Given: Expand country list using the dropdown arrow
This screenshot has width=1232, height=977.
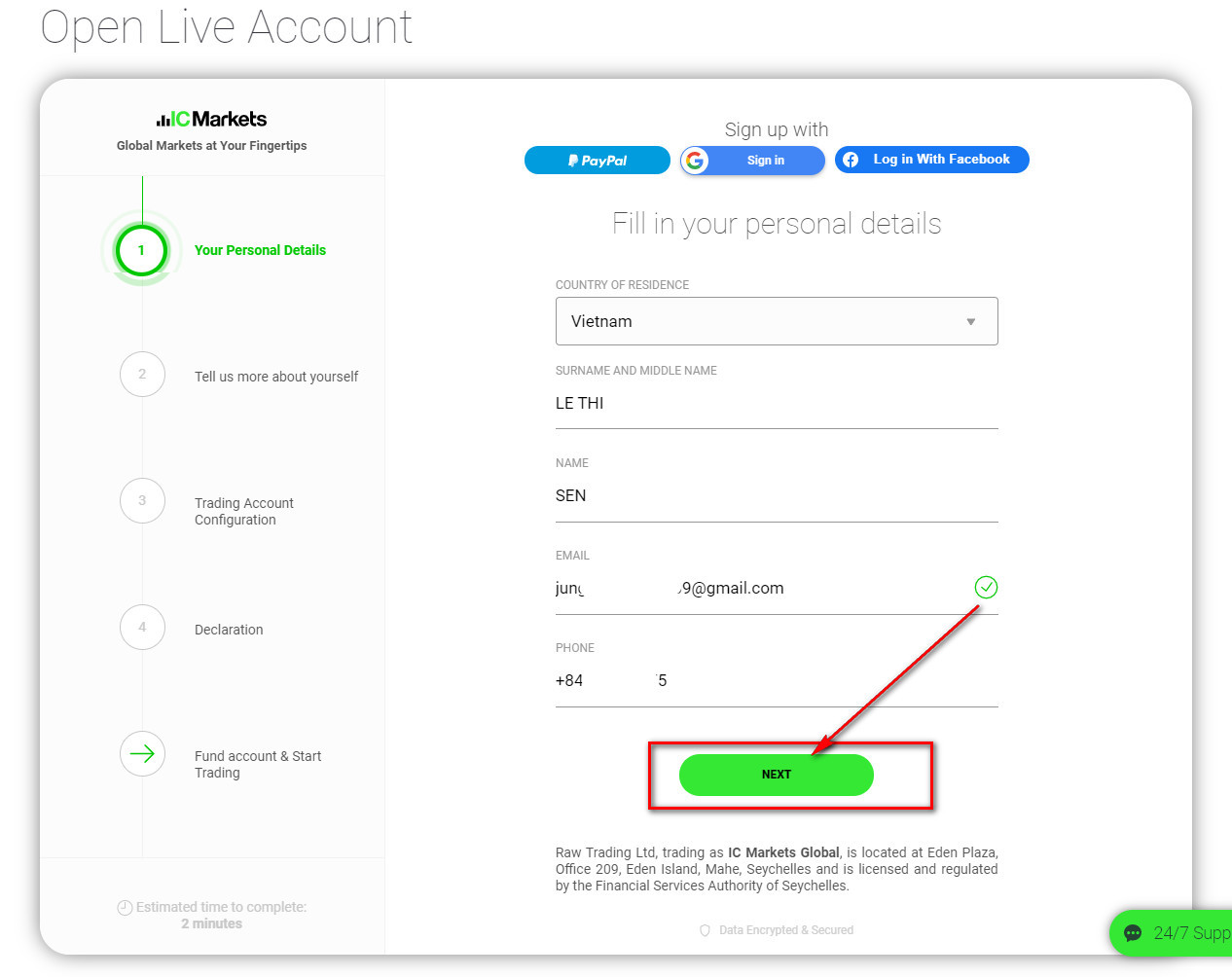Looking at the screenshot, I should [x=970, y=322].
